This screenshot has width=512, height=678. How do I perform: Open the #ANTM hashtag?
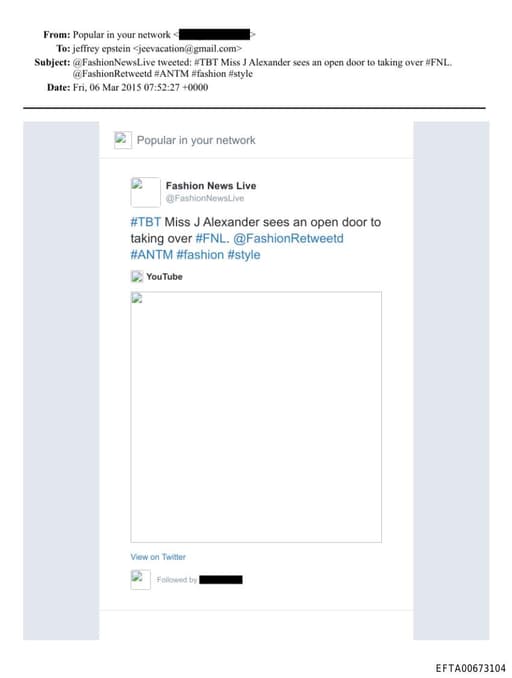pyautogui.click(x=152, y=254)
